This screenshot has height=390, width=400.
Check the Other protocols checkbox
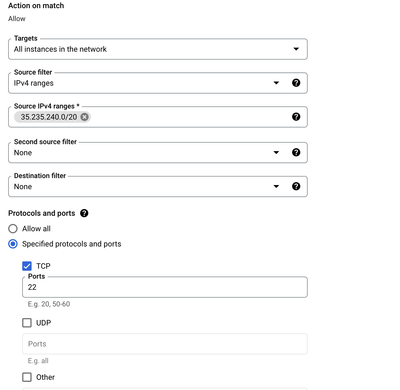pos(27,377)
